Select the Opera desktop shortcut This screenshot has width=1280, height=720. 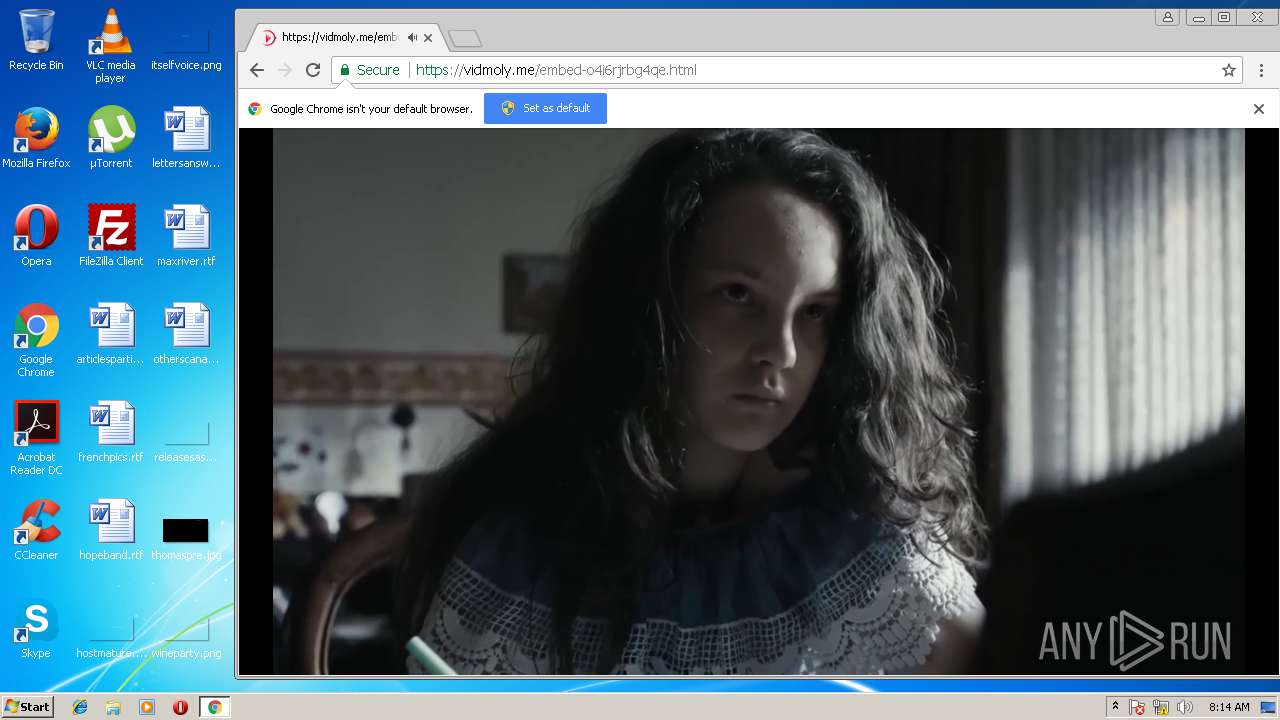(36, 236)
